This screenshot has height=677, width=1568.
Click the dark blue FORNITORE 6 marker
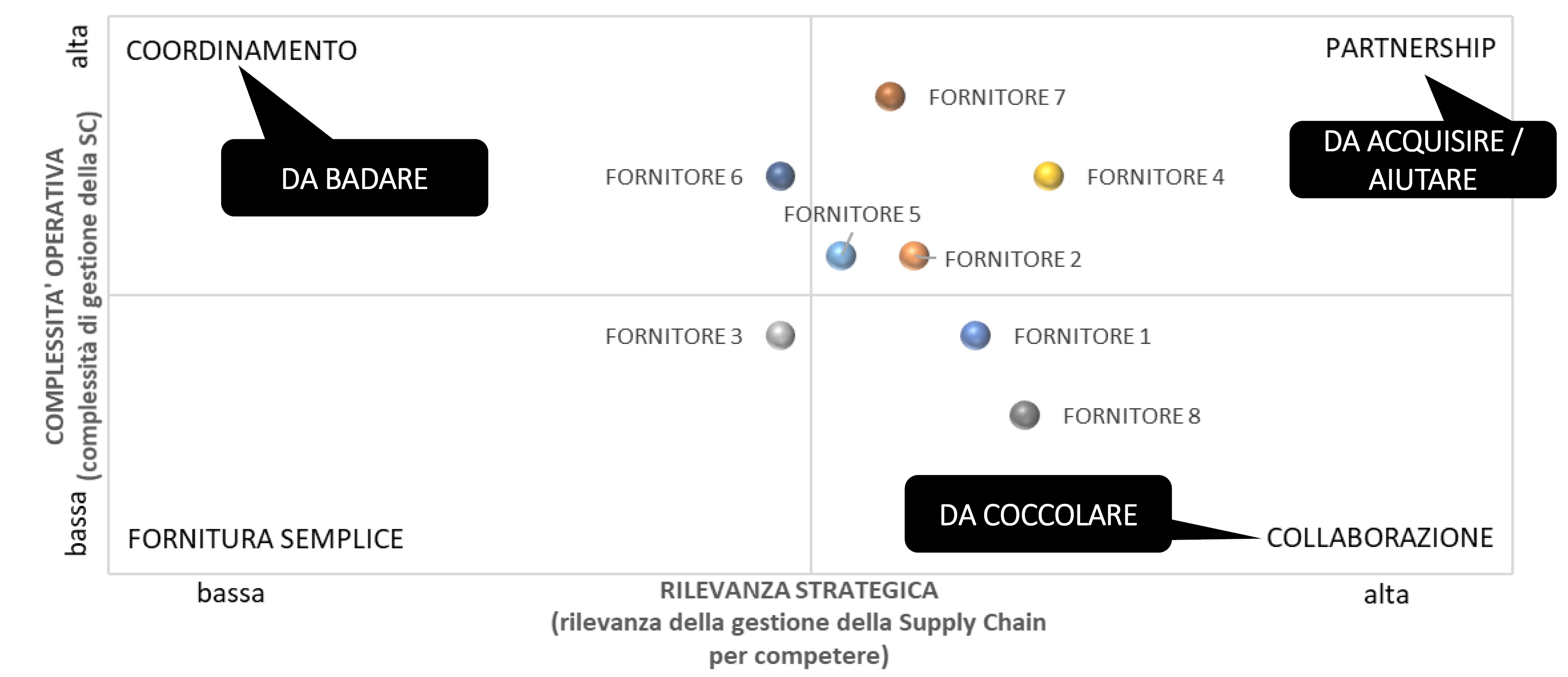pos(780,176)
